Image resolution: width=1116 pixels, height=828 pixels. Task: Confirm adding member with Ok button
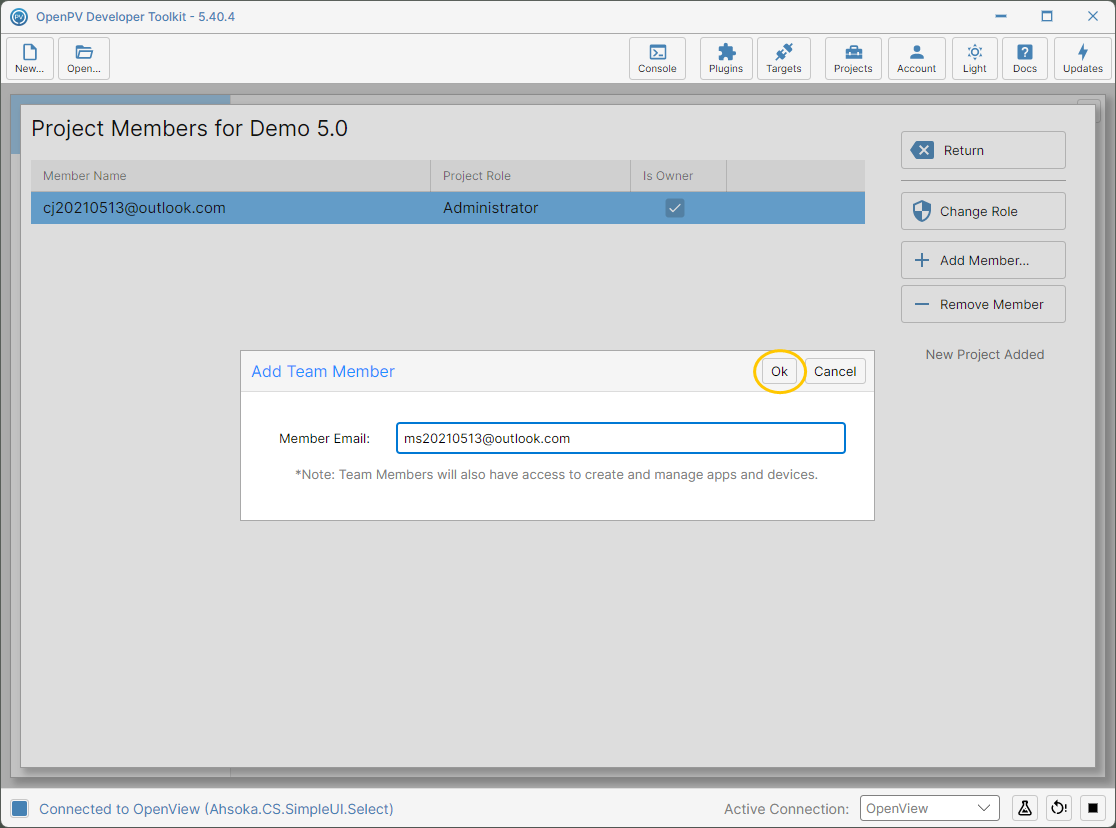click(779, 371)
